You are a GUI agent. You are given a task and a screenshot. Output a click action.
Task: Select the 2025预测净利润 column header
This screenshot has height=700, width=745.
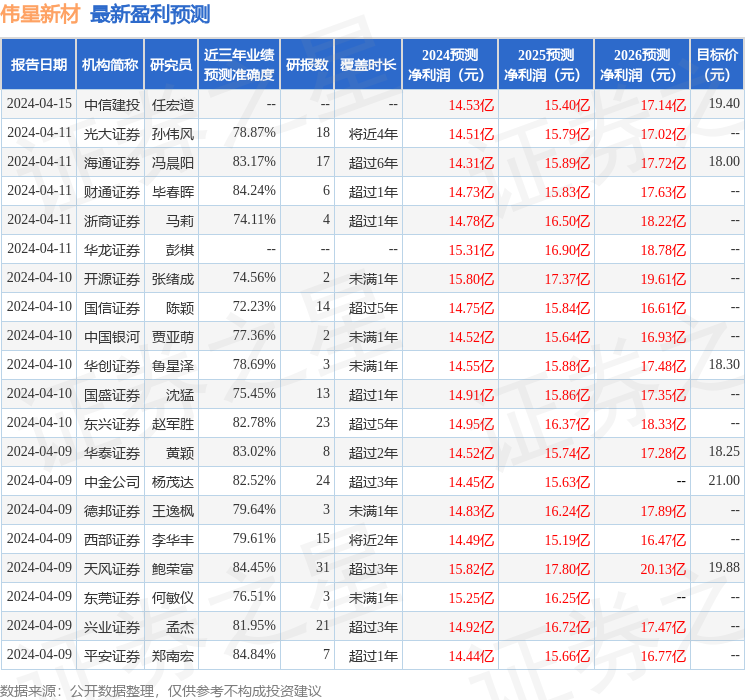click(546, 65)
